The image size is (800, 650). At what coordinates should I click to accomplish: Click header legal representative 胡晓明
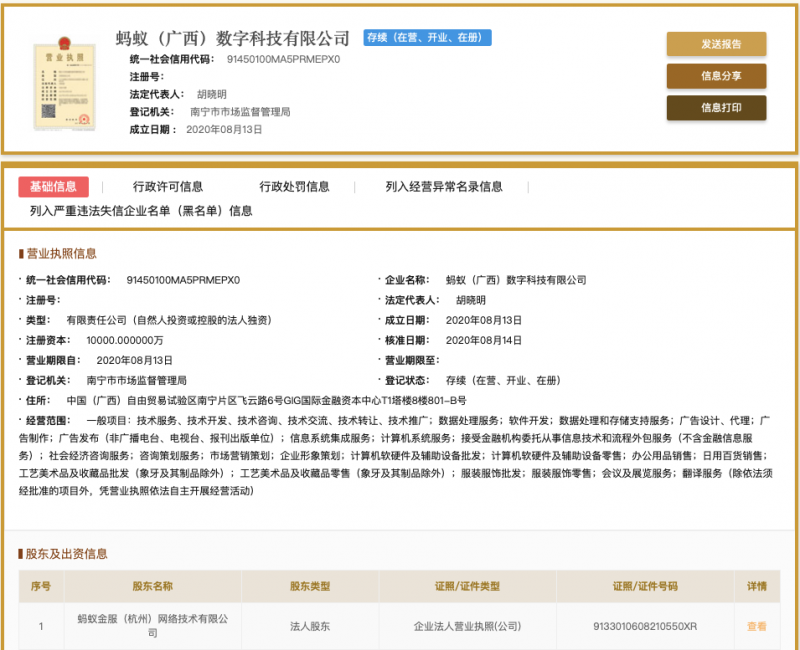[212, 94]
